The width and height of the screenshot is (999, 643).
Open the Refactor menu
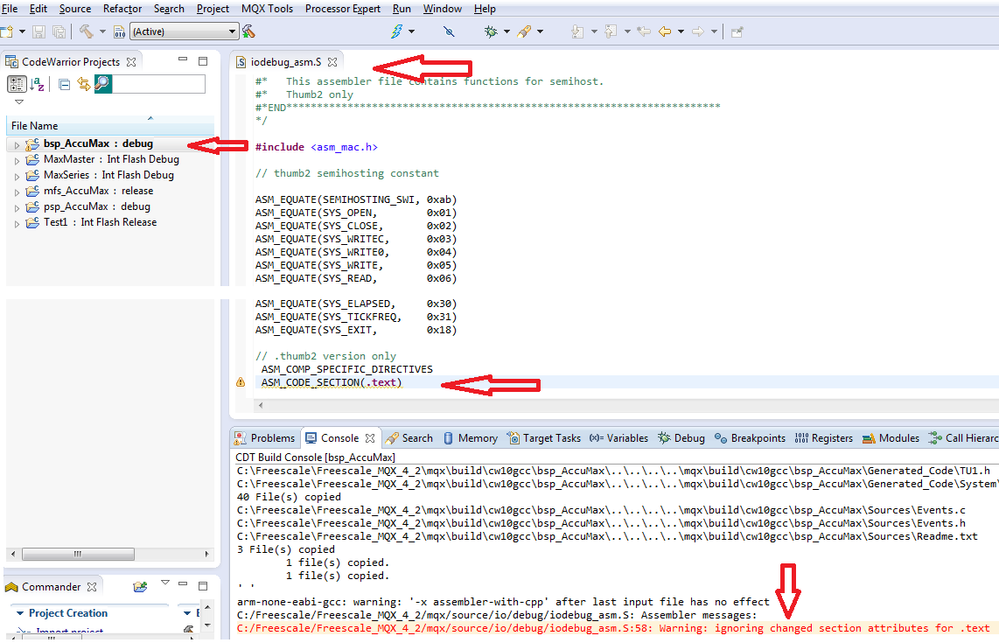[122, 9]
